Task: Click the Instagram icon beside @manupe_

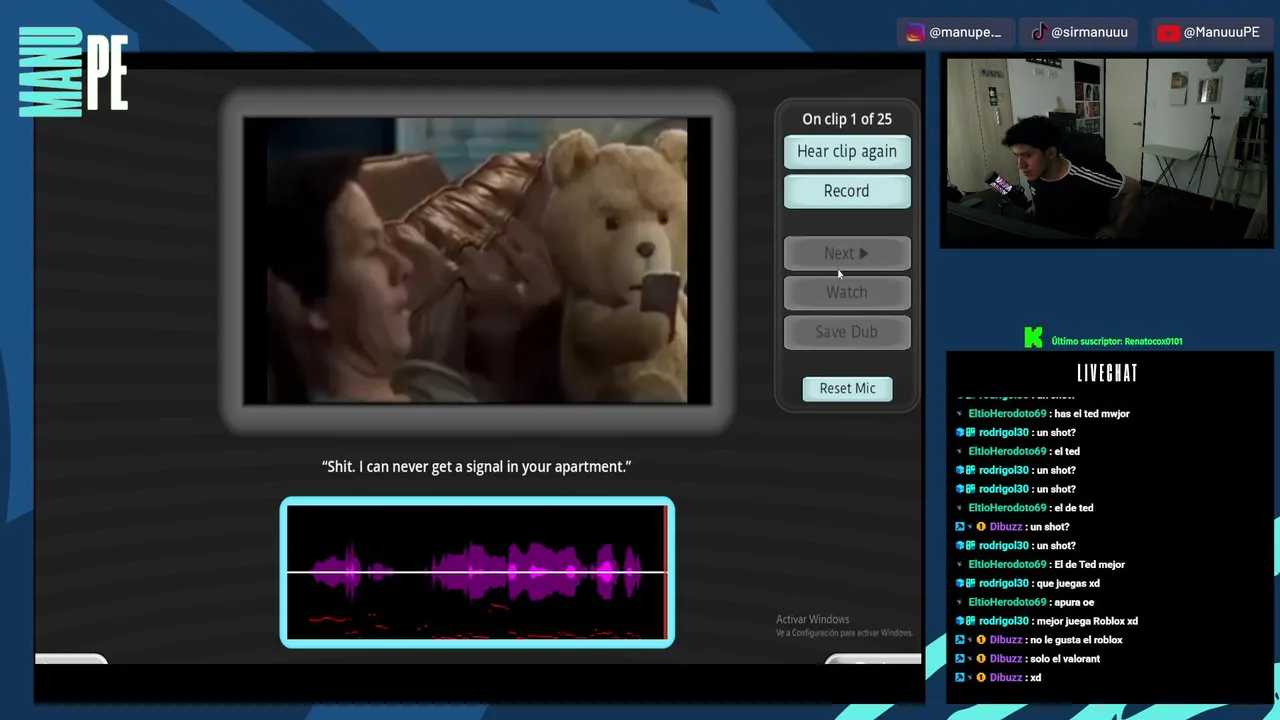Action: tap(915, 32)
